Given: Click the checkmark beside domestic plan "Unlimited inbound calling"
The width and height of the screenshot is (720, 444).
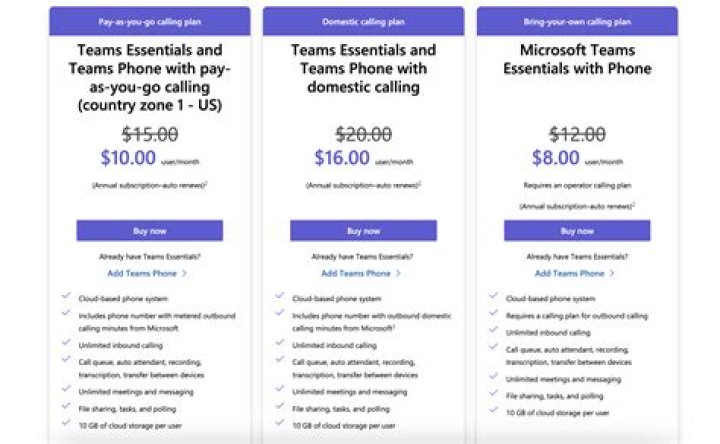Looking at the screenshot, I should 279,343.
